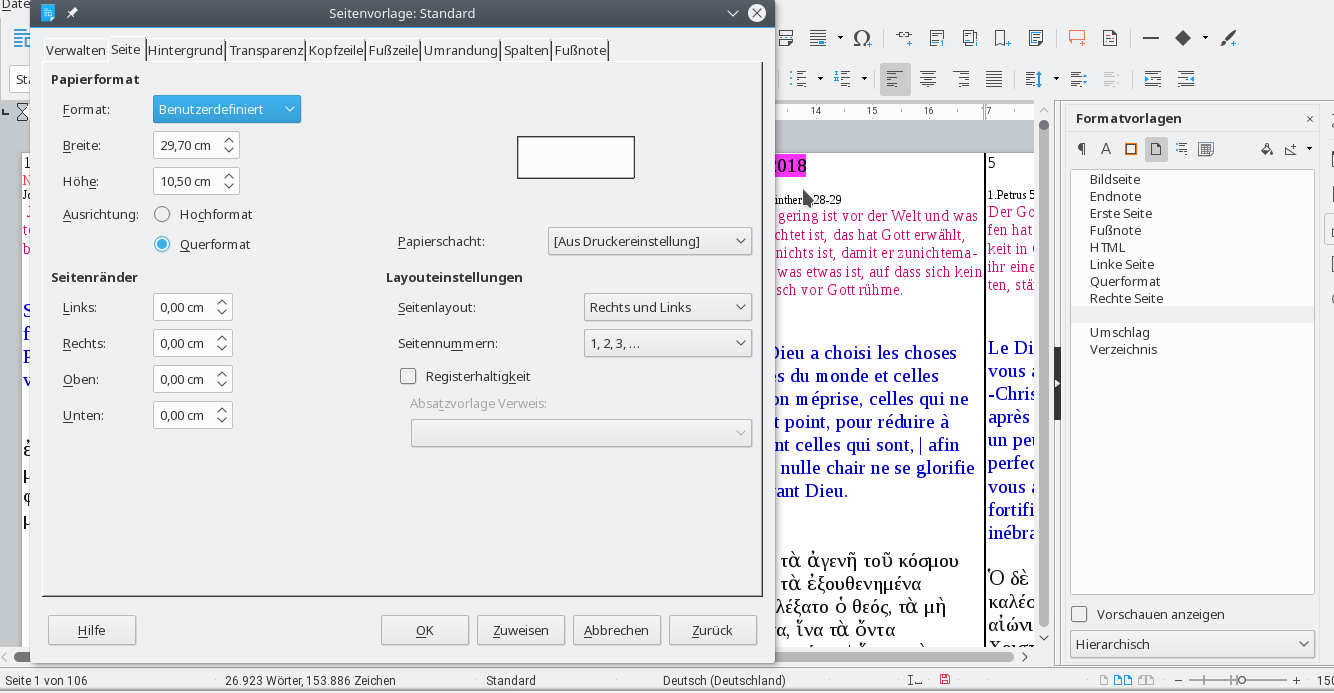The width and height of the screenshot is (1334, 693).
Task: Tick the Vorschauen anzeigen checkbox
Action: click(x=1079, y=614)
